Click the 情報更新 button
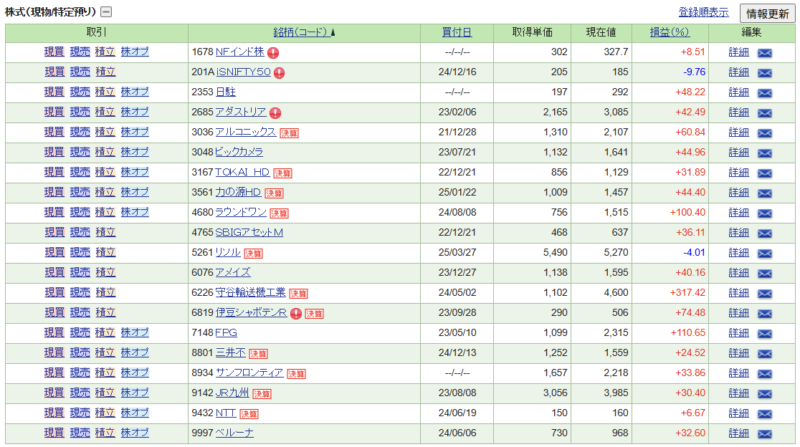The image size is (800, 447). click(767, 14)
